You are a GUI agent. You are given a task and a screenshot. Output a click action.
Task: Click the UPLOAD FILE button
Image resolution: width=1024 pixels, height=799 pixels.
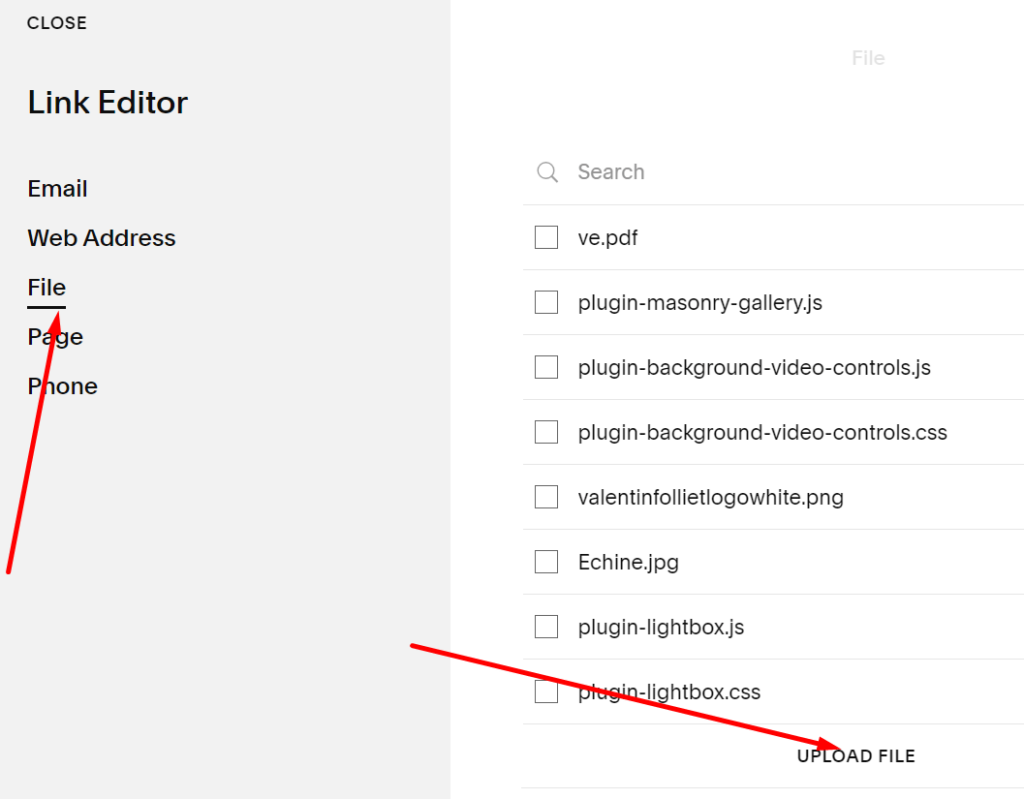[856, 756]
